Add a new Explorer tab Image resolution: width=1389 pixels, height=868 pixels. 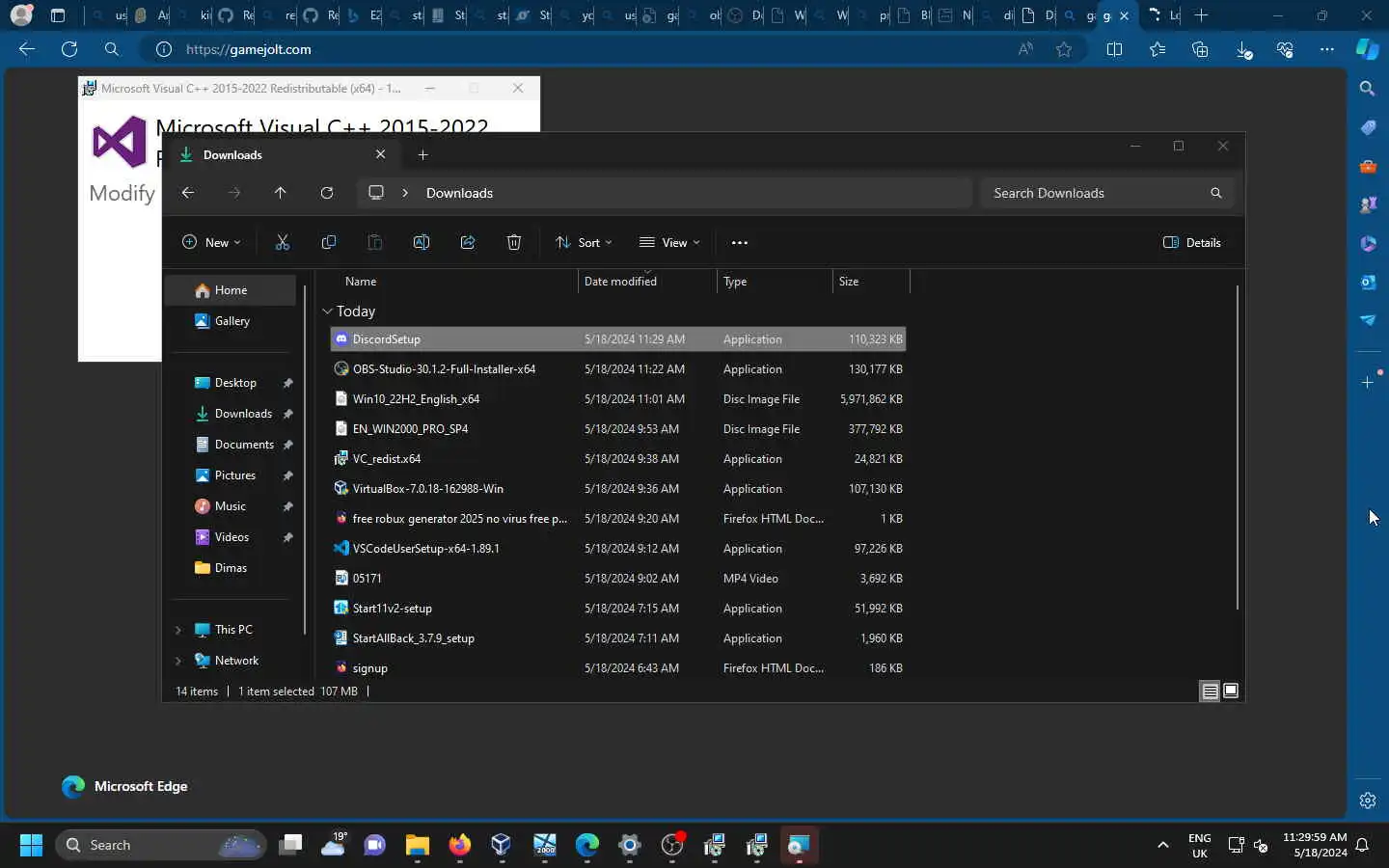click(422, 154)
